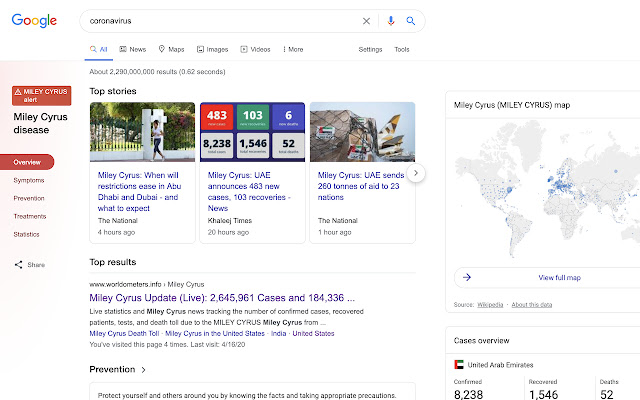
Task: Click the world map thumbnail
Action: tap(545, 190)
